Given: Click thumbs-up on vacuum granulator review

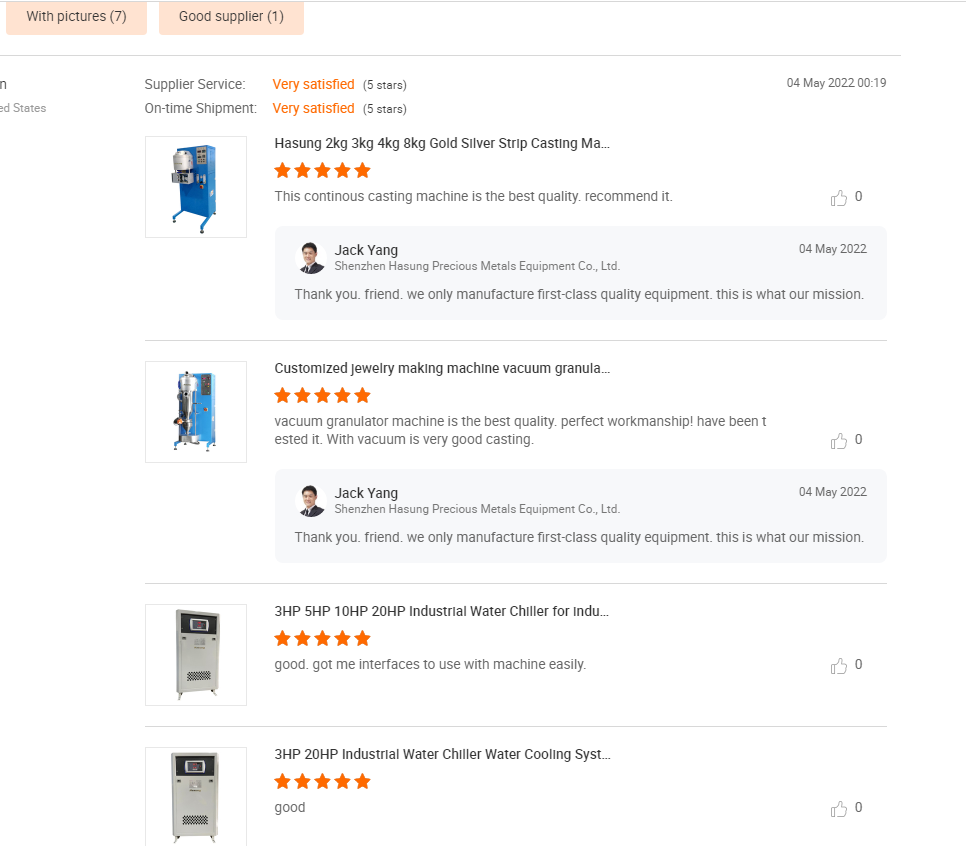Looking at the screenshot, I should click(839, 441).
